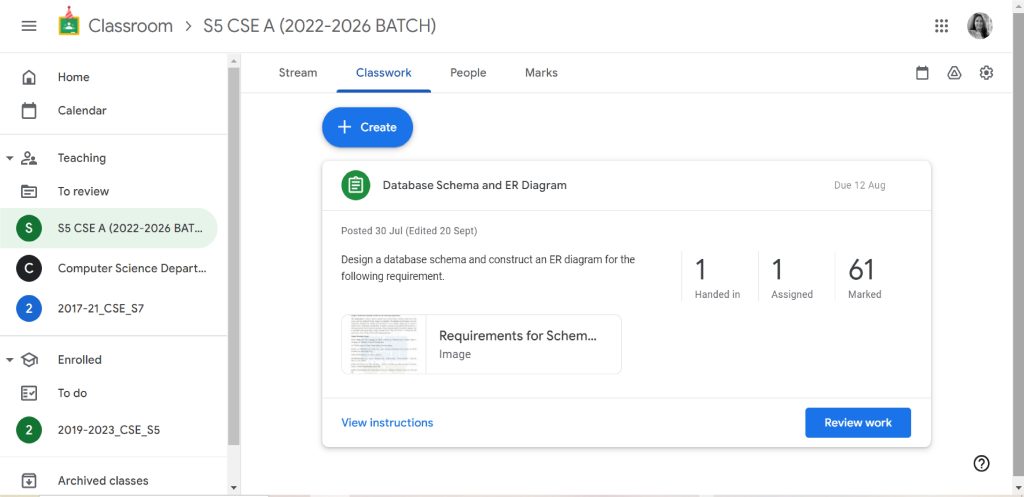The image size is (1024, 497).
Task: Click the Classroom logo icon
Action: [69, 24]
